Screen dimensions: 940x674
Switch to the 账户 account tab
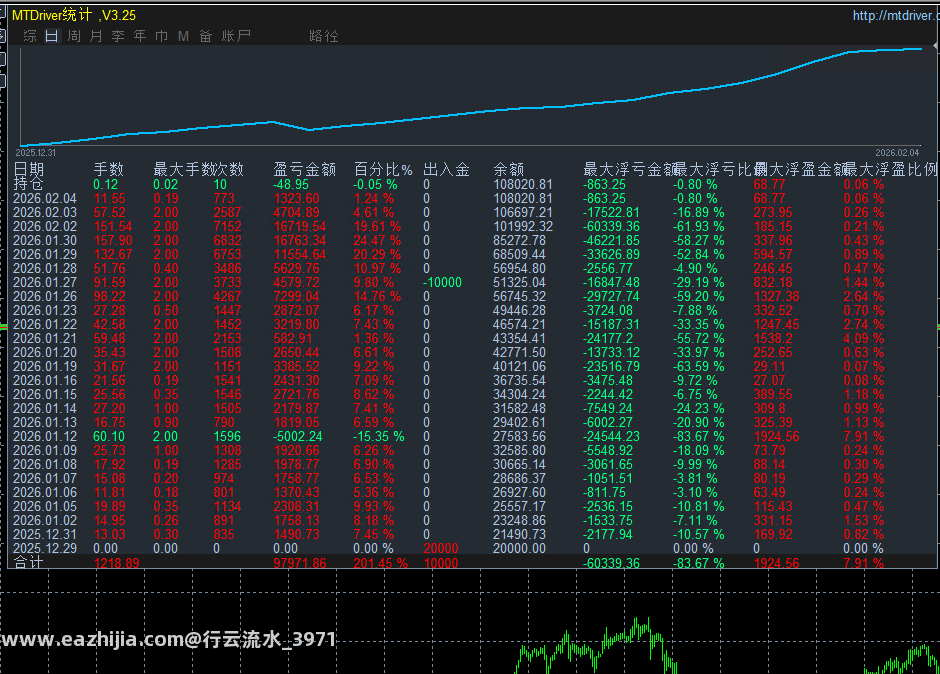tap(236, 36)
